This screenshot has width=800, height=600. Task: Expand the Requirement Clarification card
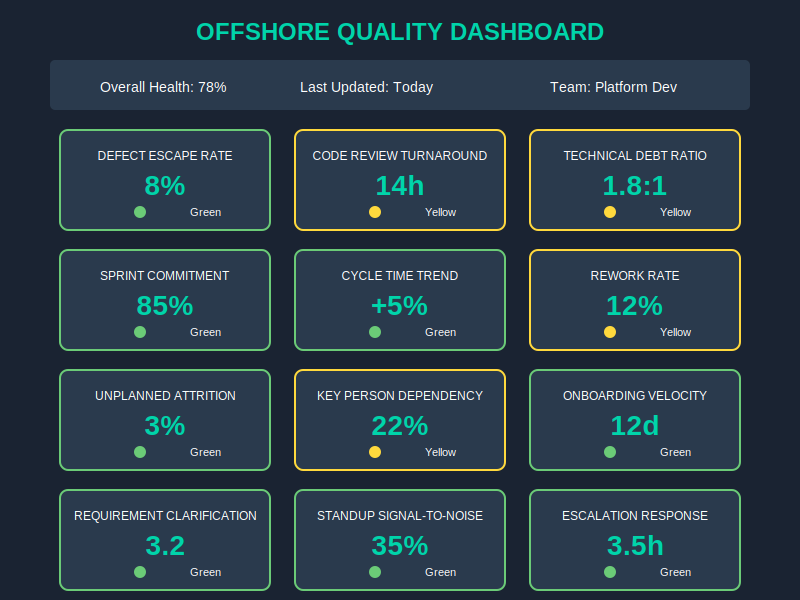click(165, 540)
